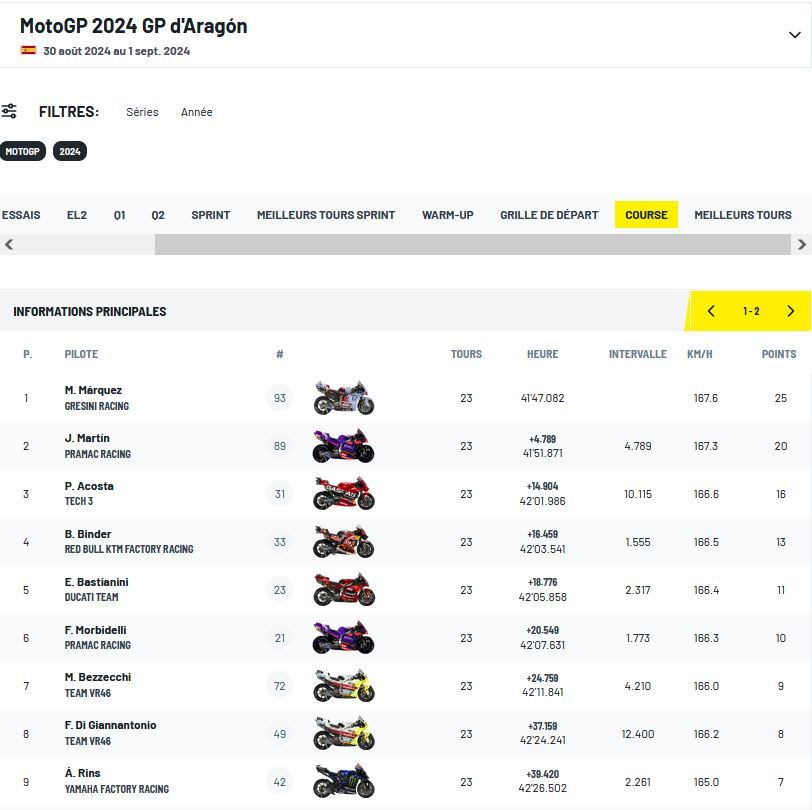Click M. Márquez's Gresini bike image
The height and width of the screenshot is (810, 812).
click(x=343, y=398)
